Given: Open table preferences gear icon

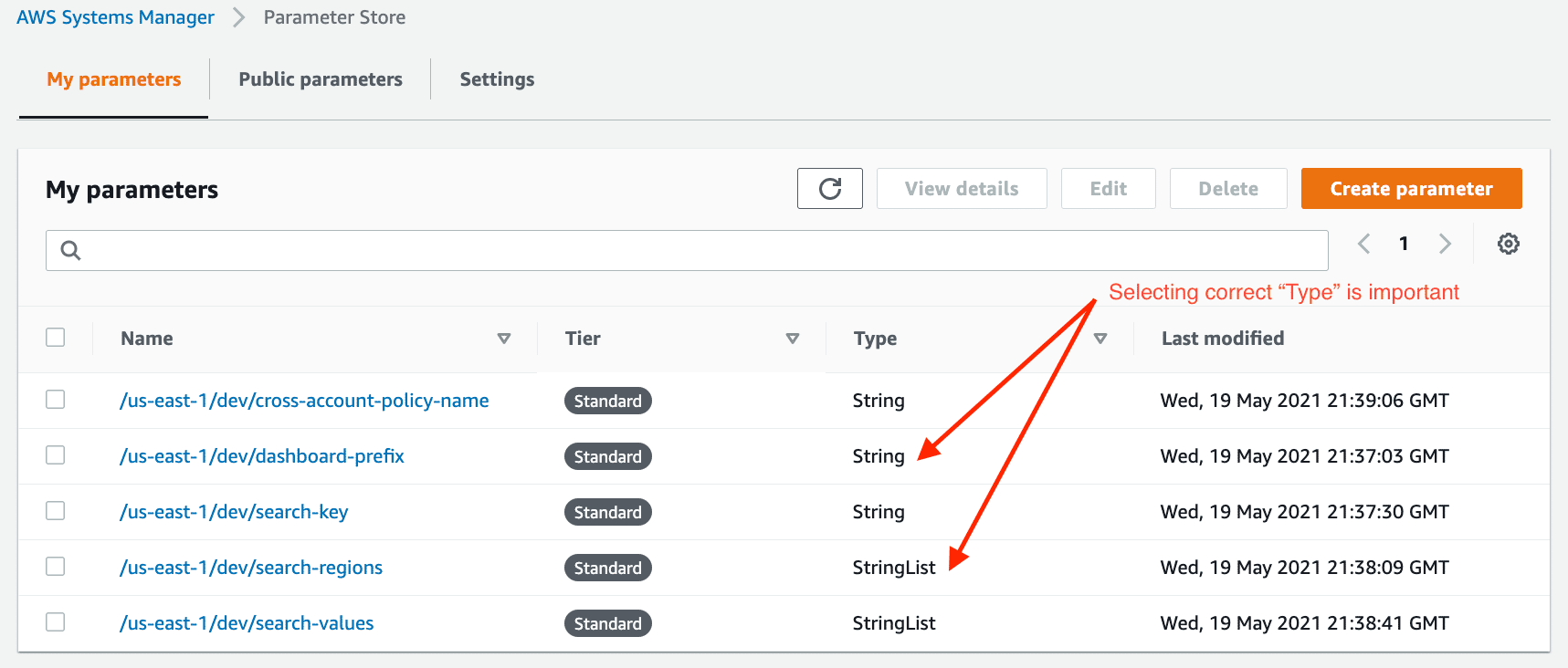Looking at the screenshot, I should click(x=1508, y=244).
